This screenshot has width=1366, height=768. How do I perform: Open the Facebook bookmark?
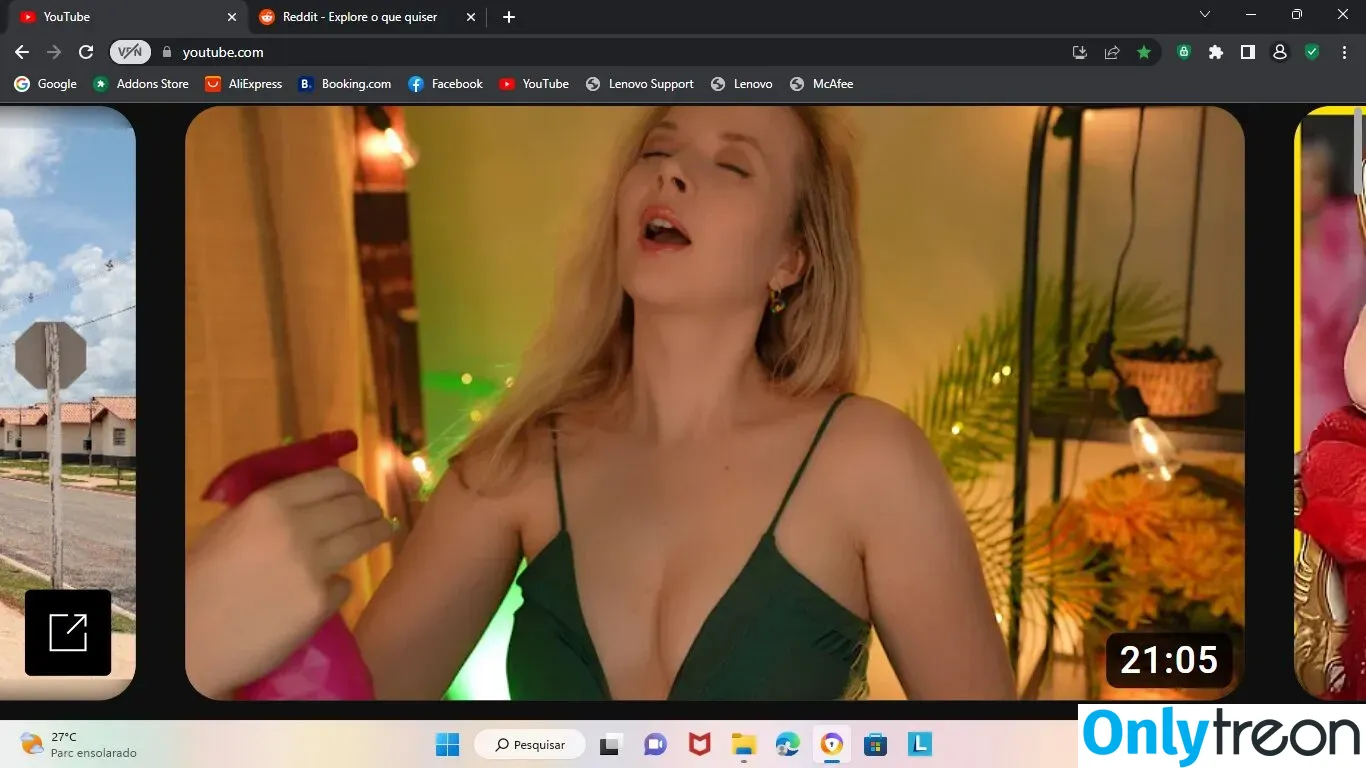pyautogui.click(x=446, y=84)
